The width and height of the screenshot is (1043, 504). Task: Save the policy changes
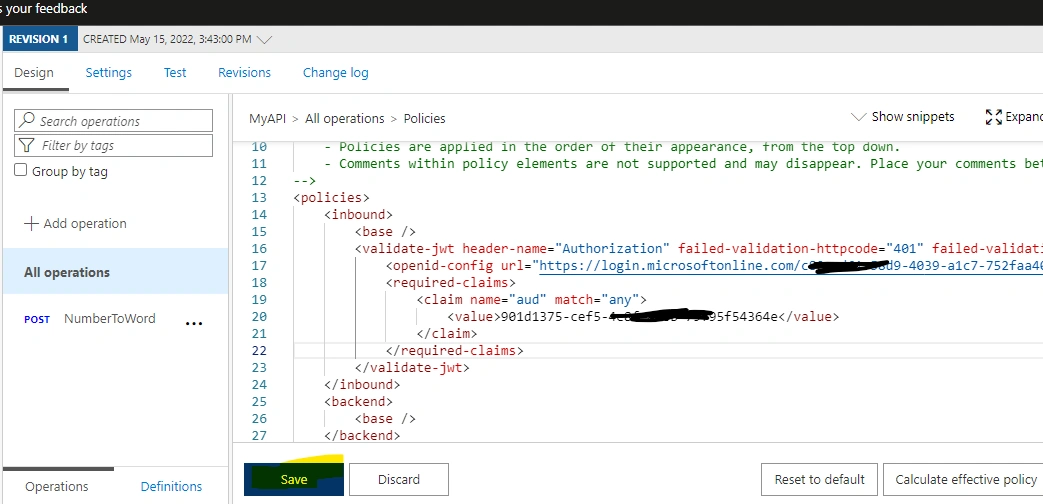point(294,479)
